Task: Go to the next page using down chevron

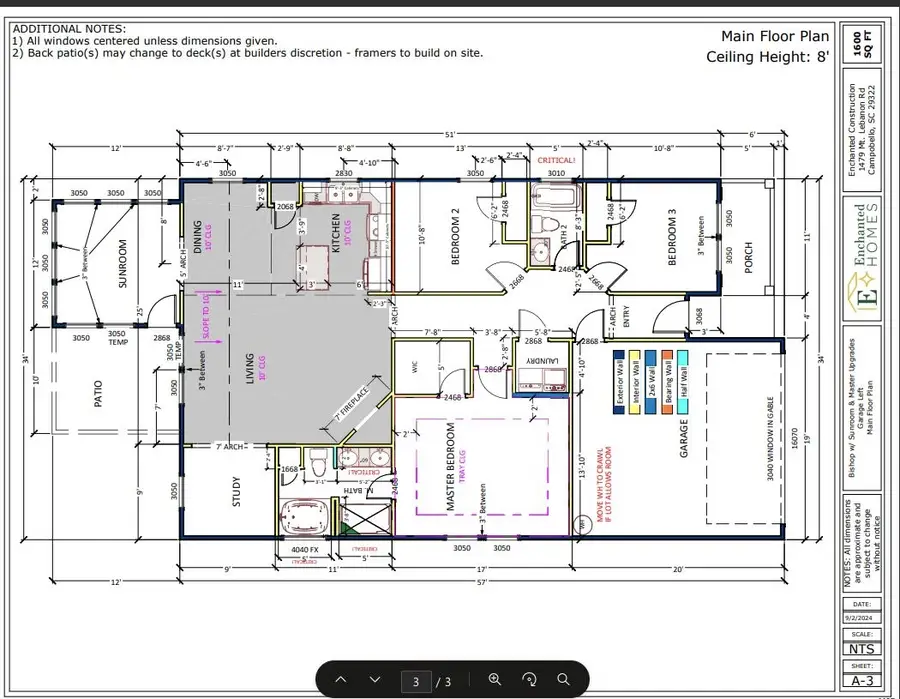Action: (375, 680)
